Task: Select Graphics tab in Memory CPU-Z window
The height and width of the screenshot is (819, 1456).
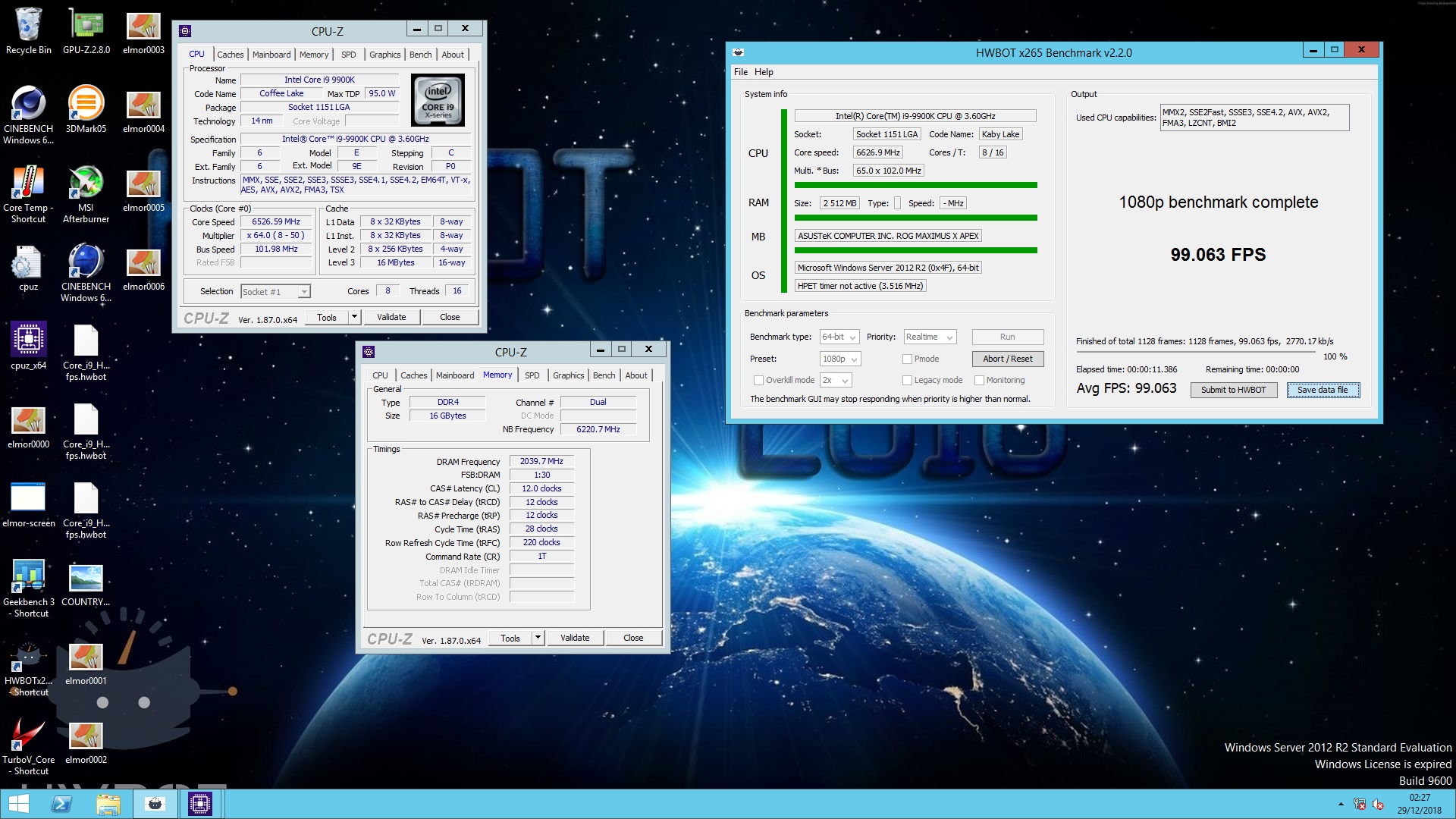Action: coord(569,375)
